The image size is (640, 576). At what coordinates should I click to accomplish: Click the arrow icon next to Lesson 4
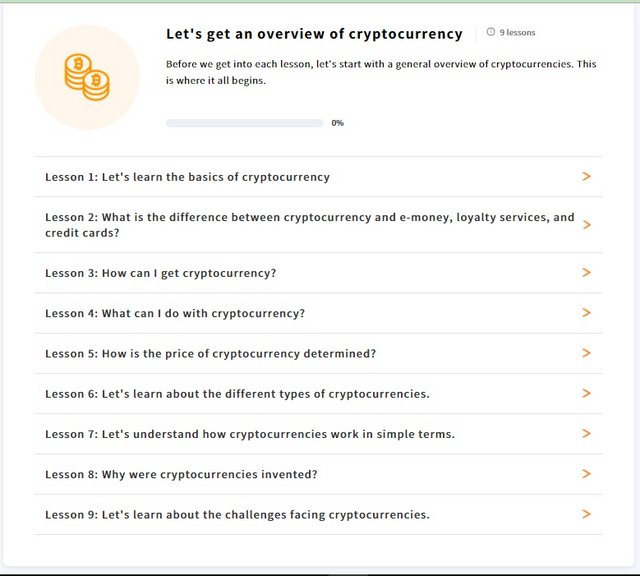[x=586, y=313]
